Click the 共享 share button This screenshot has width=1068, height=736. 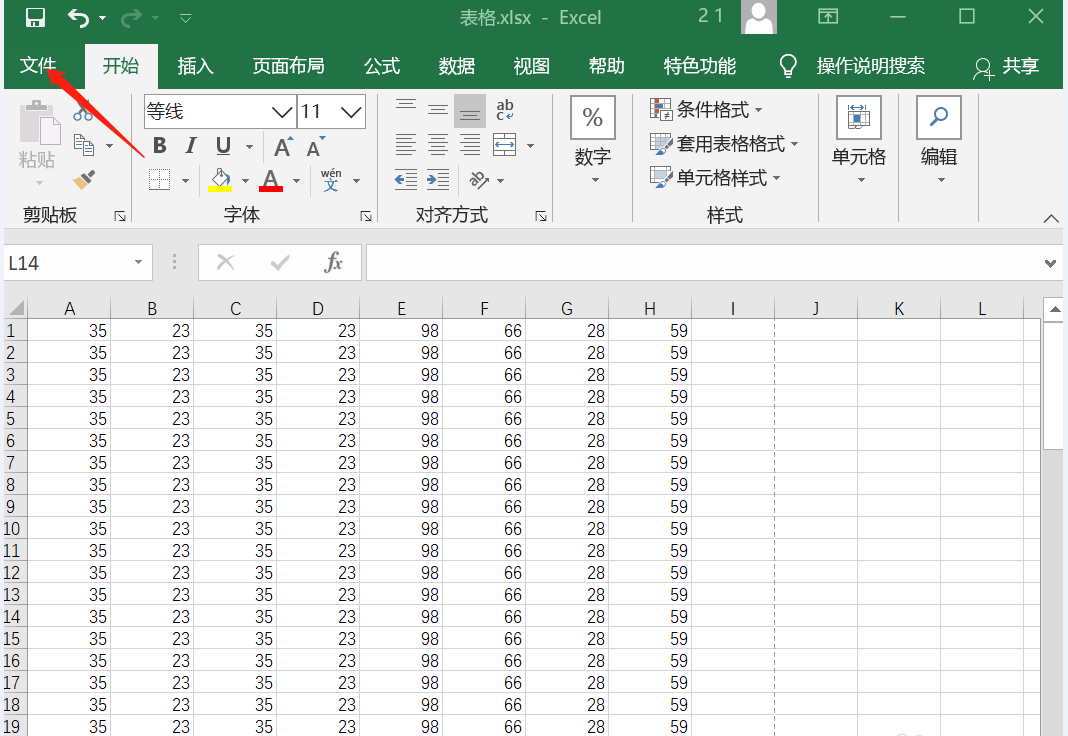(x=1006, y=66)
